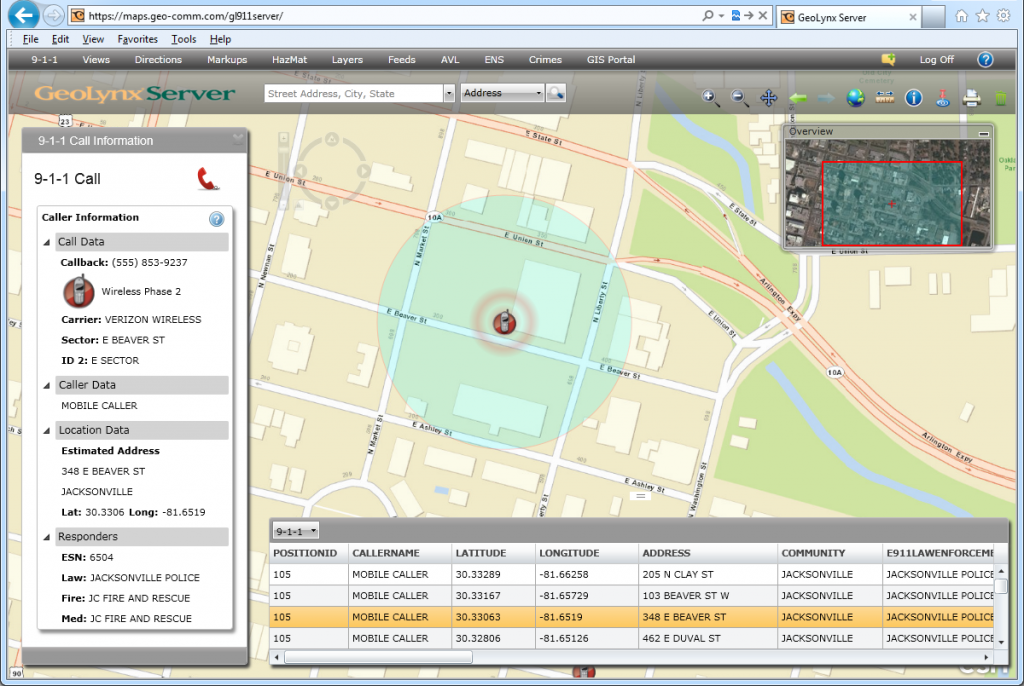Open the Markups menu

[227, 59]
